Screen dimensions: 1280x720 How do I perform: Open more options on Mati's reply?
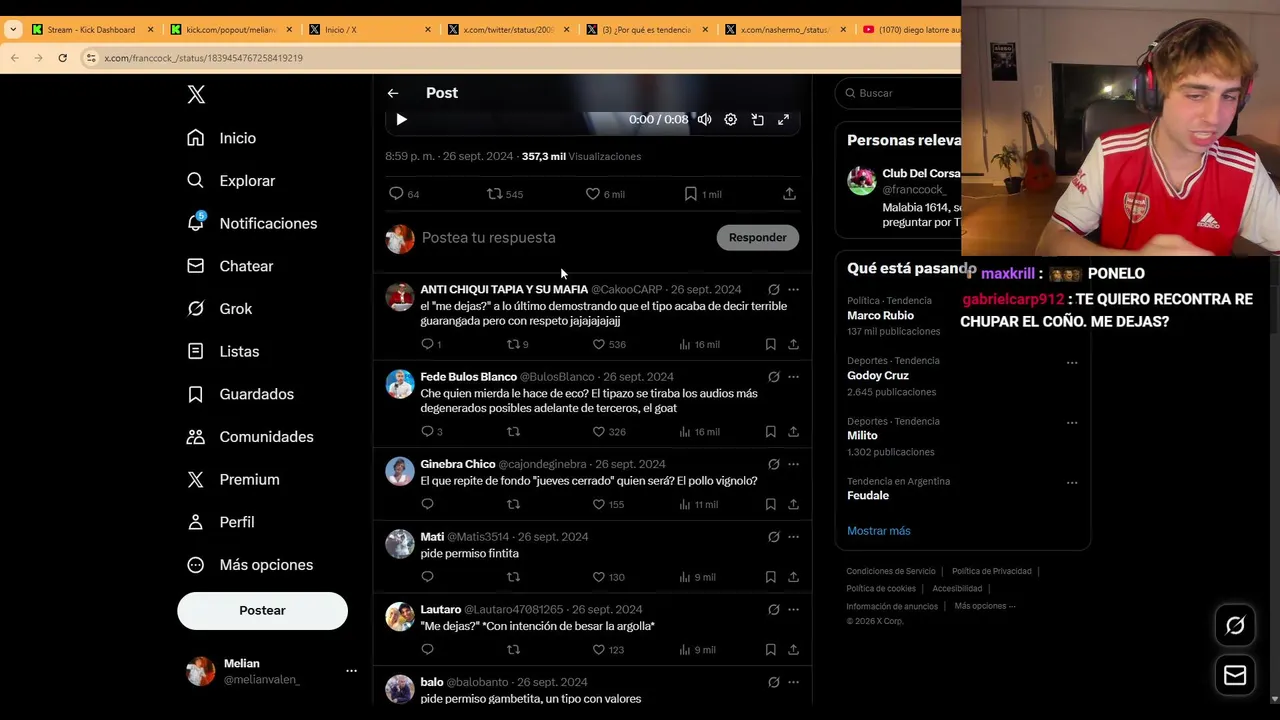tap(793, 537)
